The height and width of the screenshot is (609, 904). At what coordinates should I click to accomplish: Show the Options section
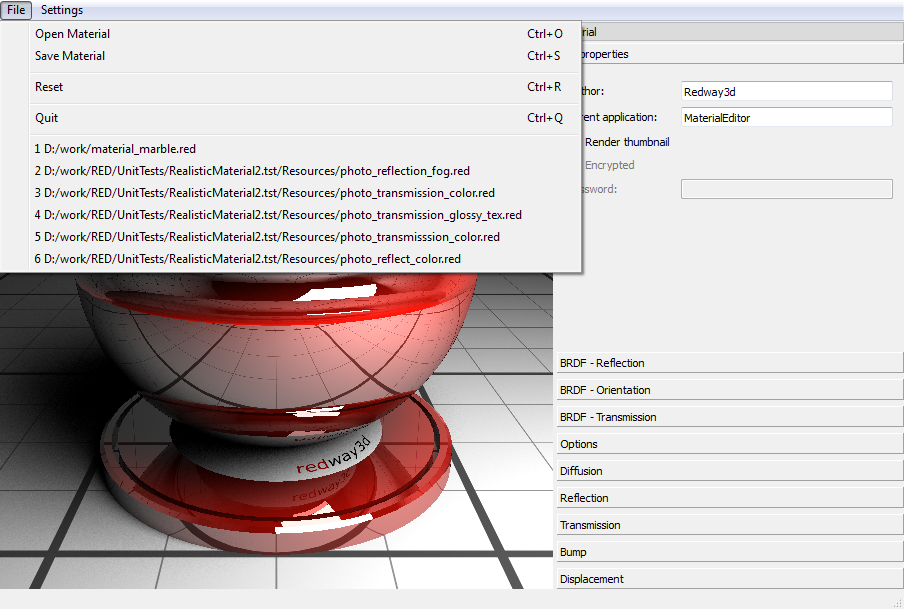click(729, 444)
